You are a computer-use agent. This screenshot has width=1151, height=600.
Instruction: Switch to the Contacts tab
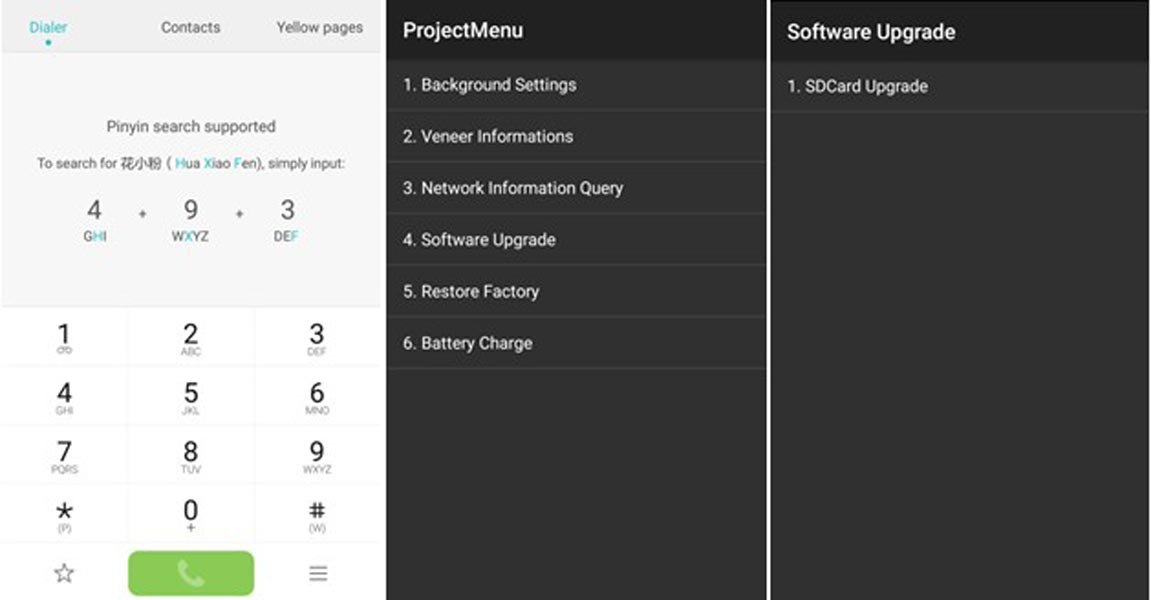pyautogui.click(x=190, y=27)
